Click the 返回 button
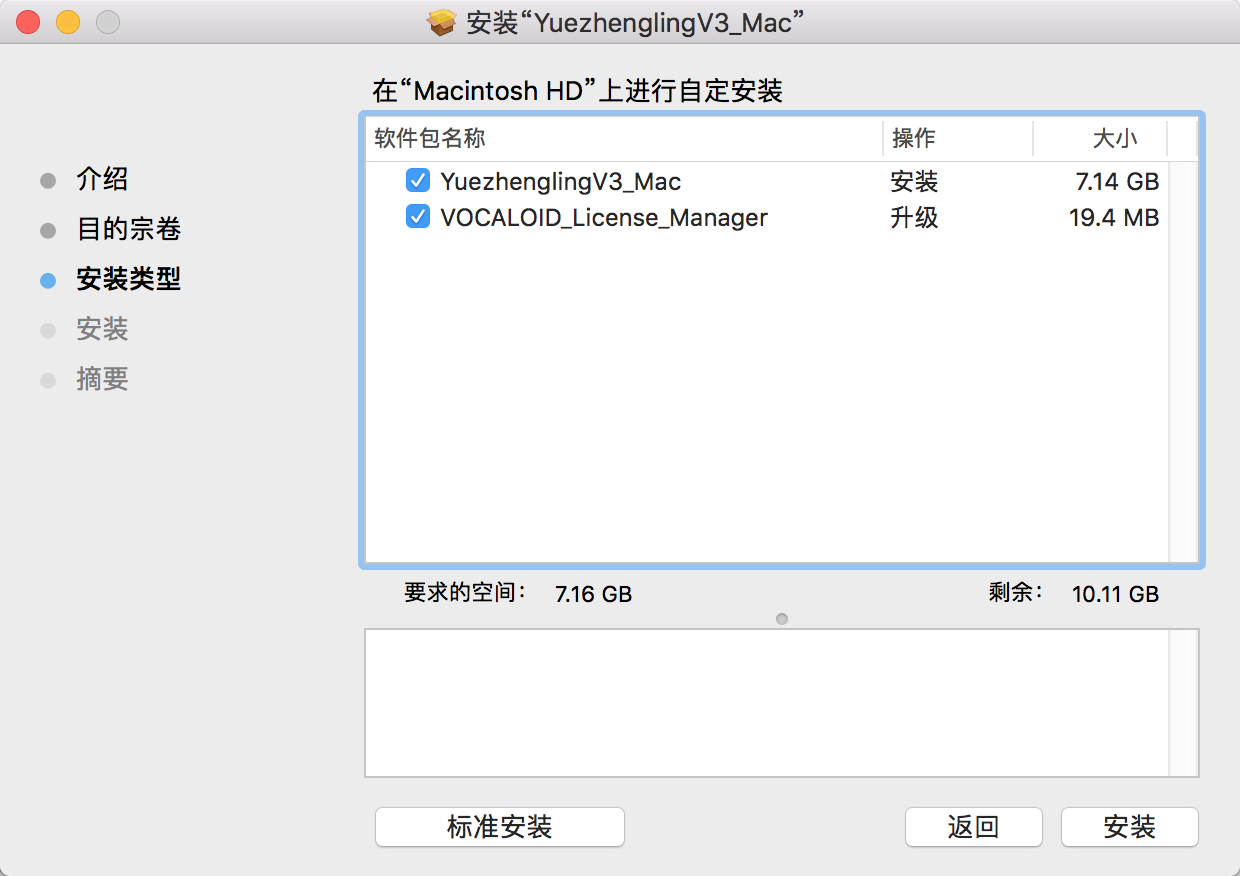1240x876 pixels. 973,827
